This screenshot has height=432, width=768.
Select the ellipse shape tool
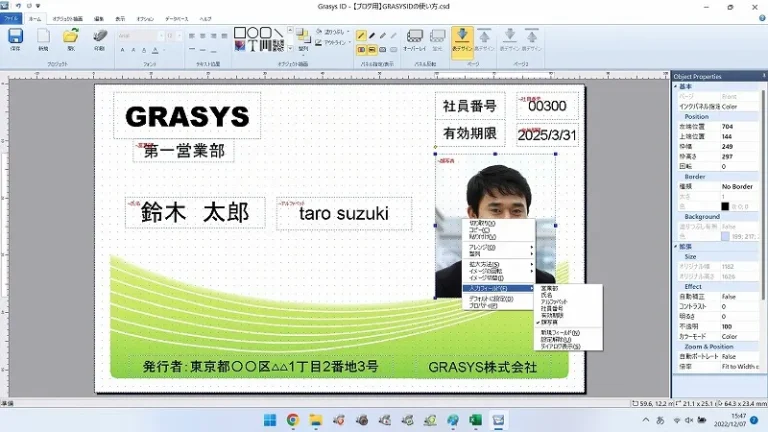[253, 33]
